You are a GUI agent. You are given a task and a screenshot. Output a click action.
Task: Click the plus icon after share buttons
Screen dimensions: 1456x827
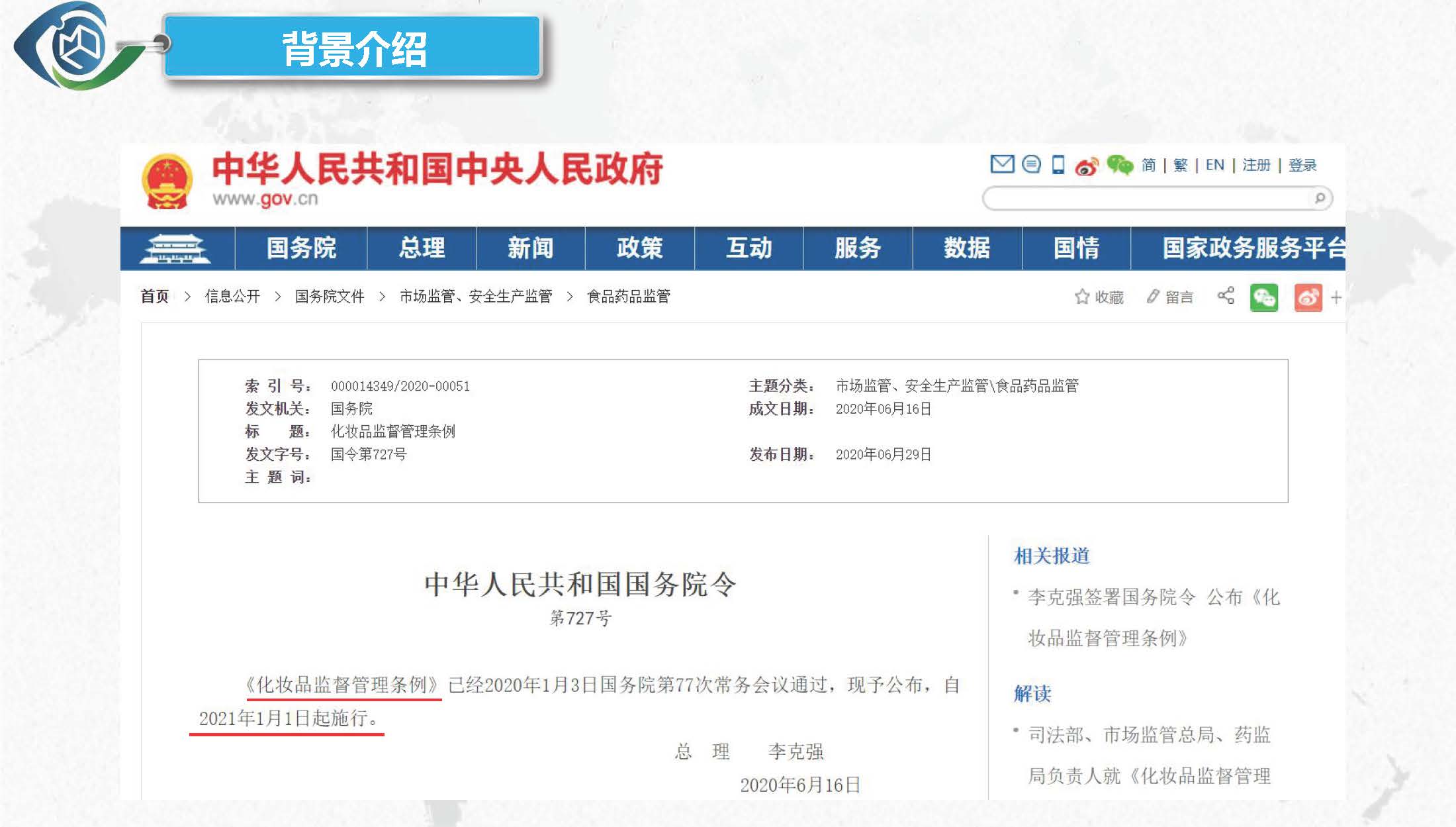(x=1336, y=297)
